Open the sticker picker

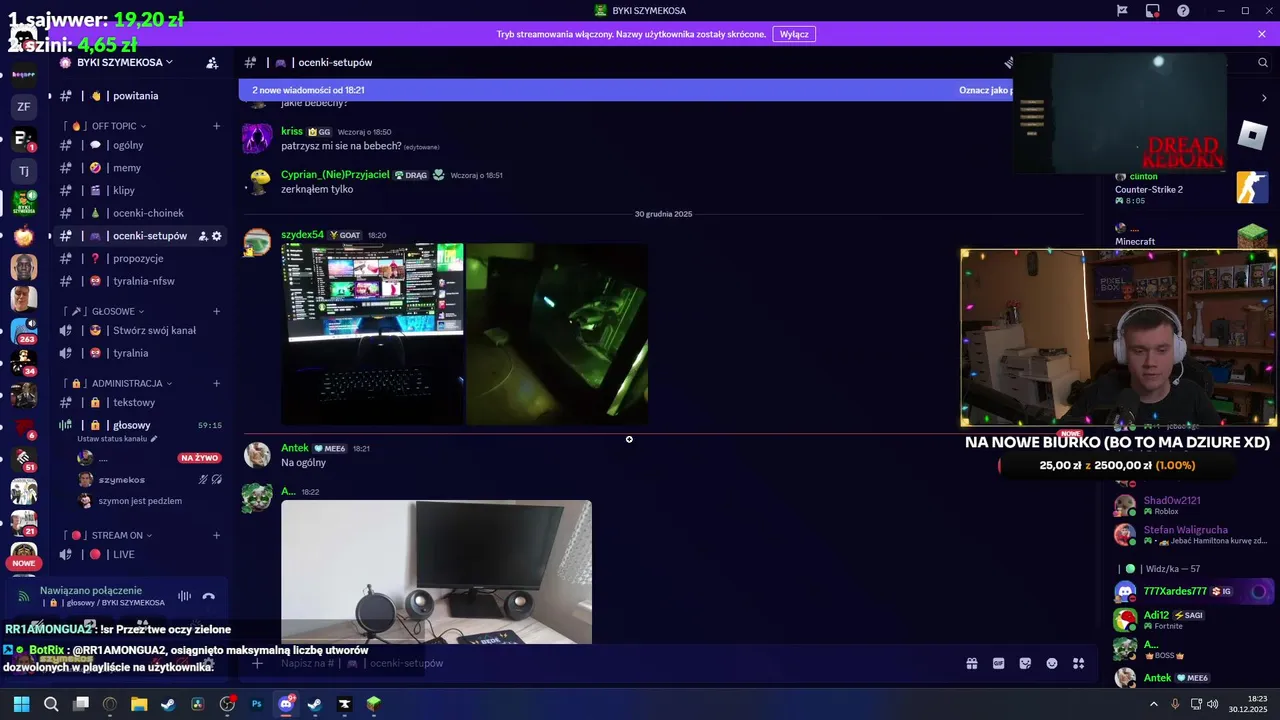tap(1025, 663)
